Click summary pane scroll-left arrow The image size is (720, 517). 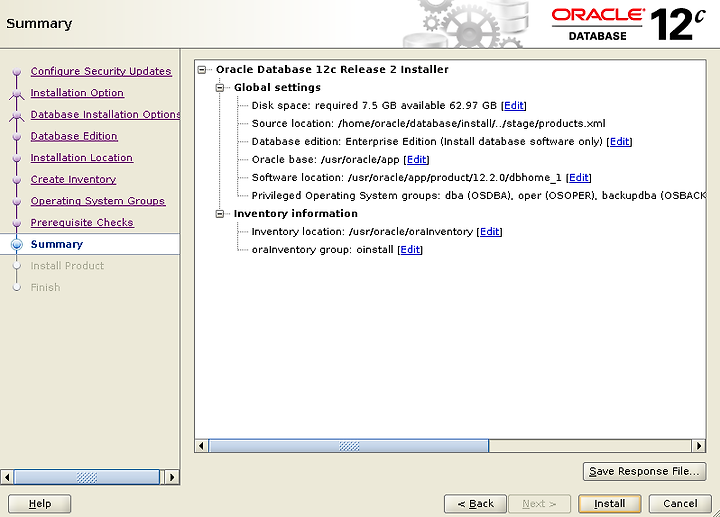pyautogui.click(x=201, y=446)
